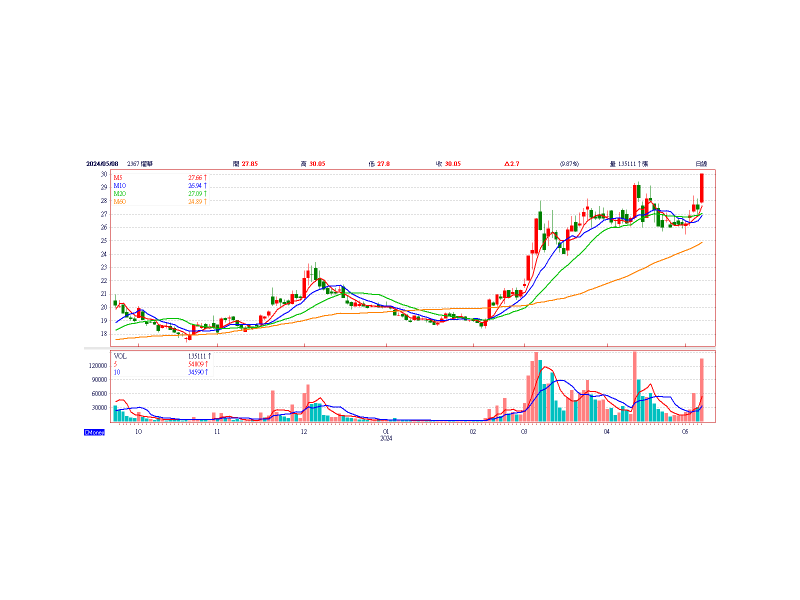Click the 12 month marker on time axis

(x=304, y=432)
